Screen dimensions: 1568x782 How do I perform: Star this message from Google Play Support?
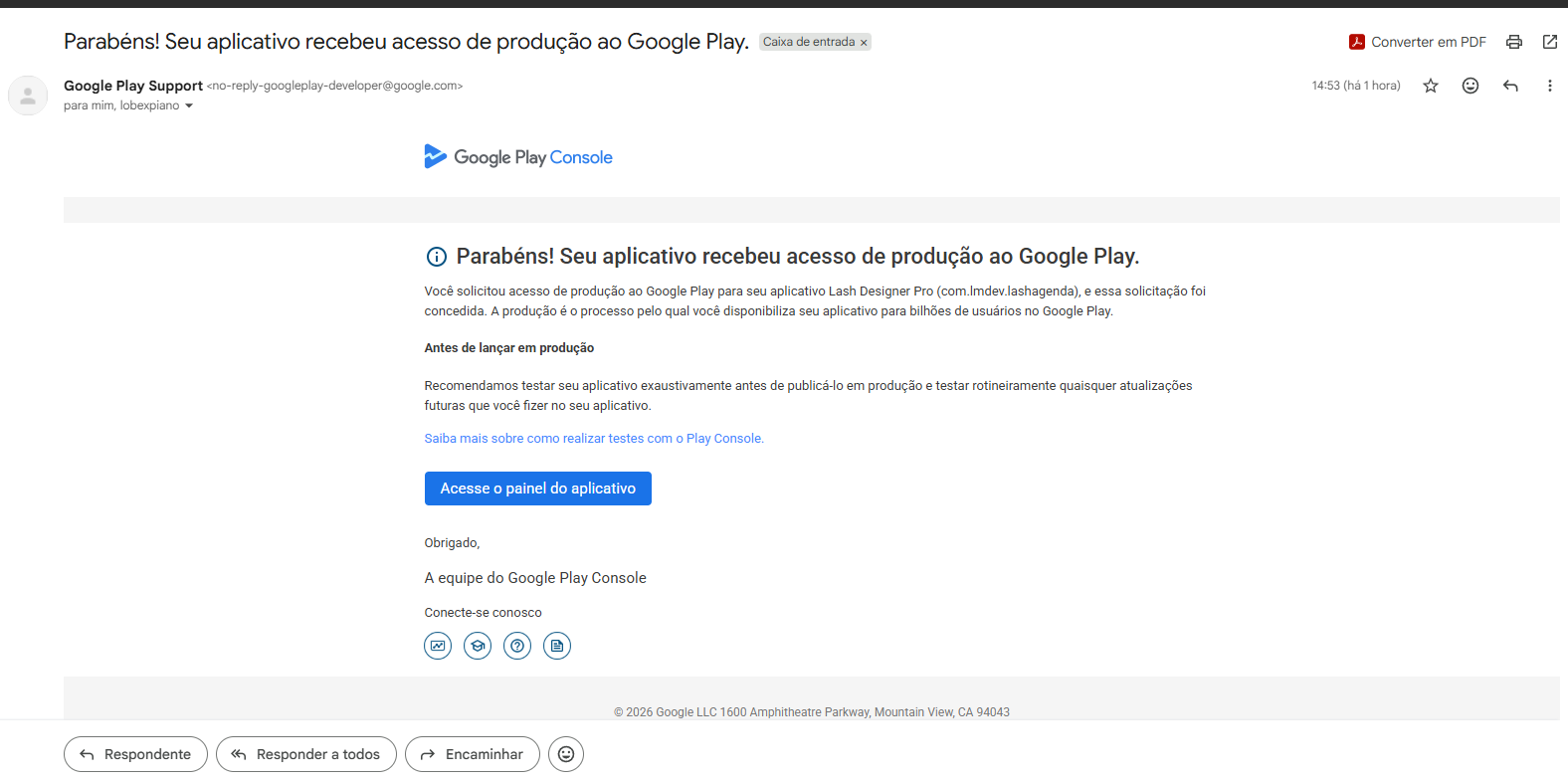pyautogui.click(x=1431, y=86)
